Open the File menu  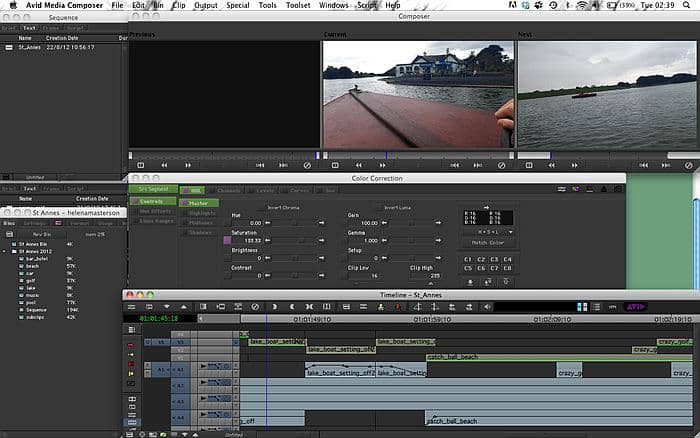click(x=117, y=5)
